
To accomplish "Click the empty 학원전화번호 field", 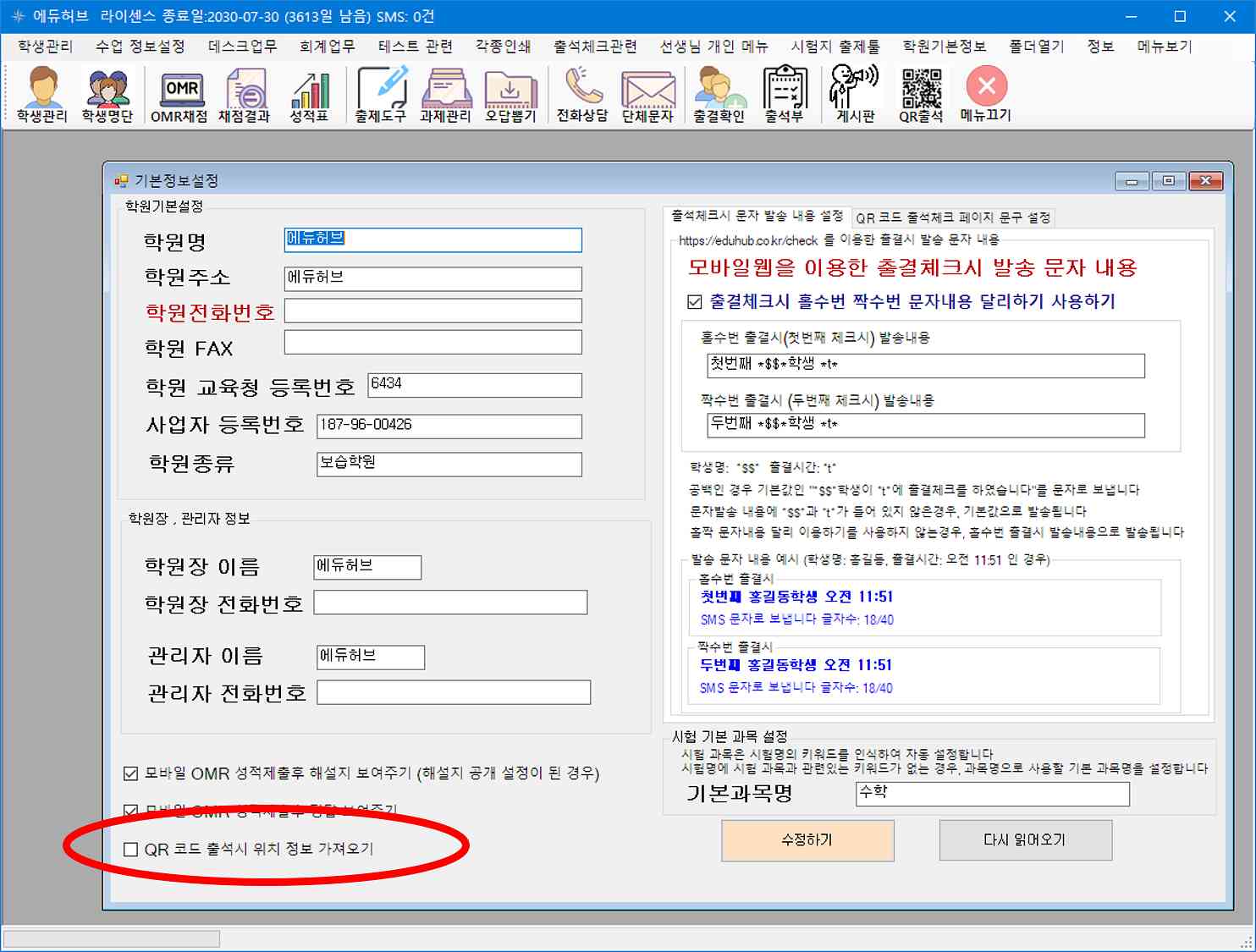I will [x=433, y=311].
